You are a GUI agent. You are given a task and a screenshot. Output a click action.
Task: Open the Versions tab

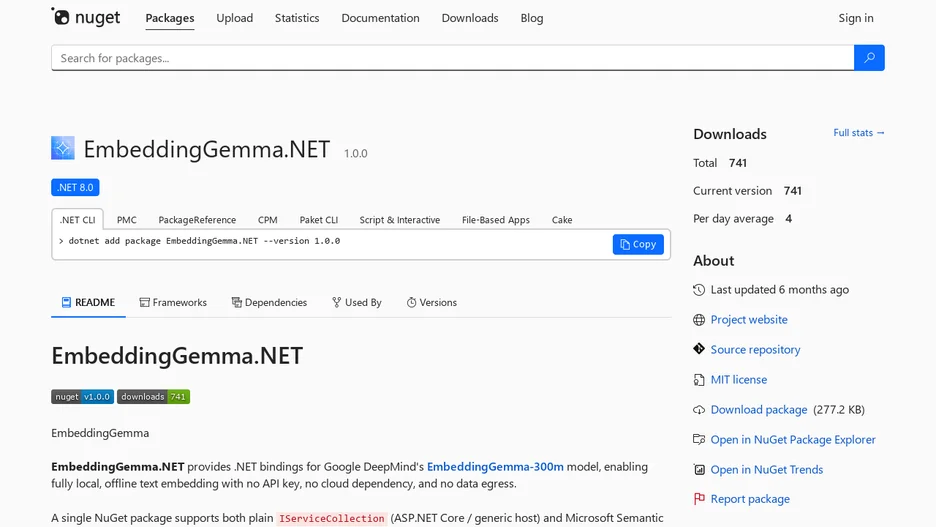click(432, 303)
